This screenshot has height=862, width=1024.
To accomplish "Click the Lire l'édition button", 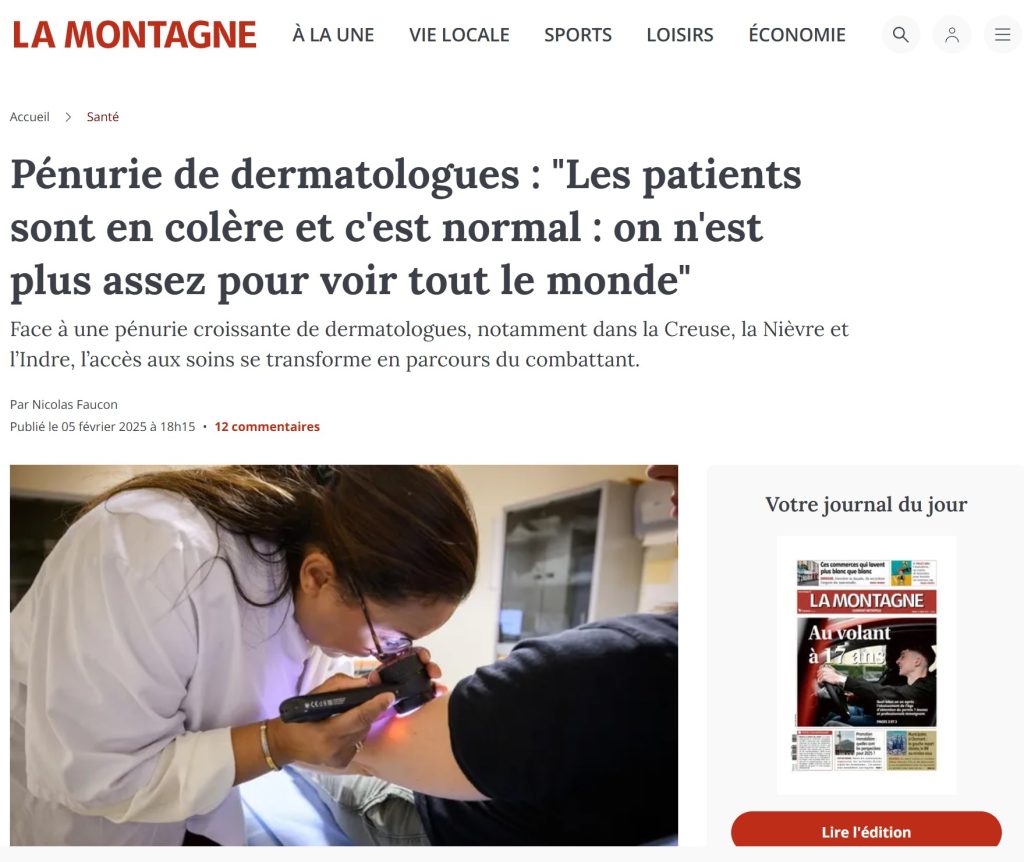I will point(866,831).
